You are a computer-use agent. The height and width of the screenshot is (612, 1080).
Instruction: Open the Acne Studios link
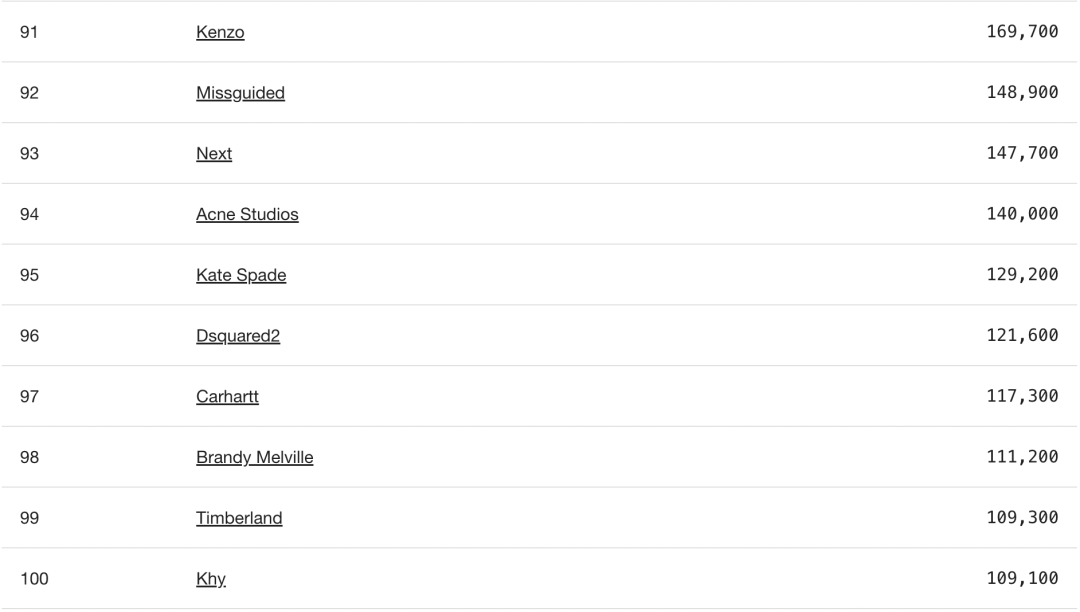click(247, 214)
